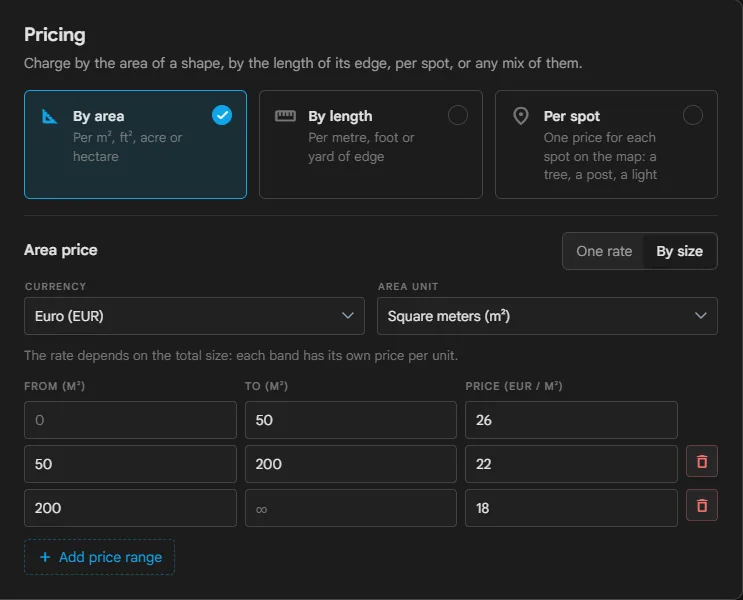
Task: Click the Per spot map pin icon
Action: [x=521, y=116]
